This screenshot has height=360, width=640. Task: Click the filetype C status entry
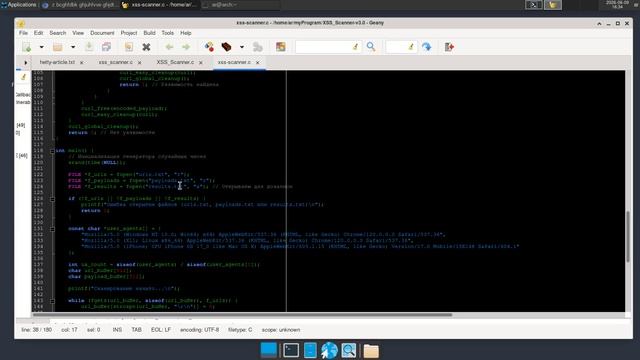[x=240, y=330]
